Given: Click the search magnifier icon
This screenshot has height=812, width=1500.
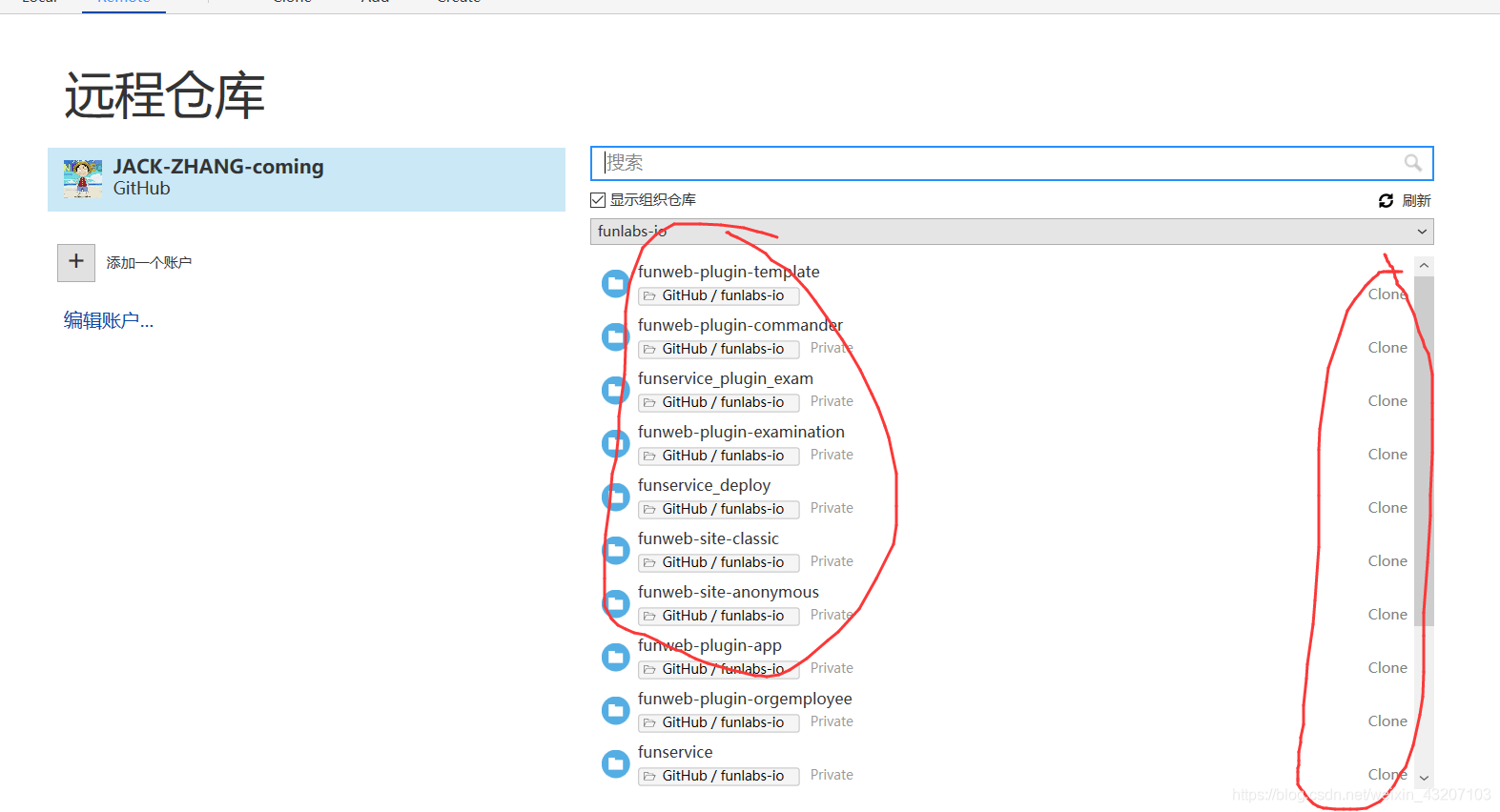Looking at the screenshot, I should coord(1413,163).
